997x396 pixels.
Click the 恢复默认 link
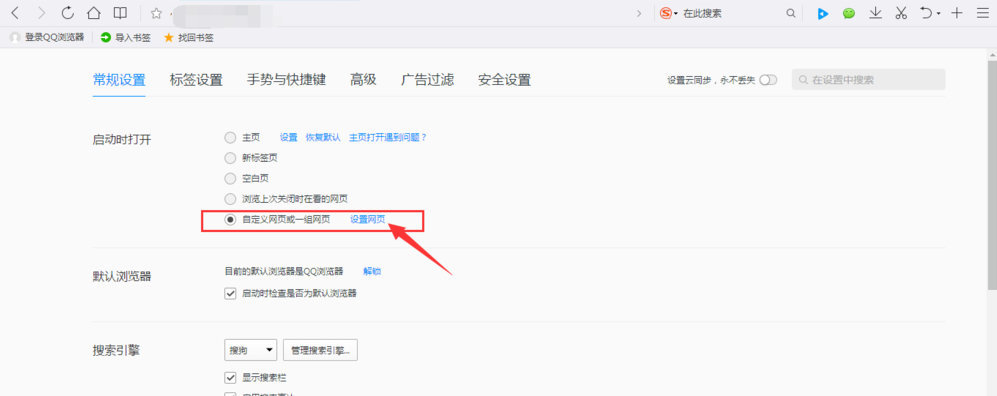pyautogui.click(x=323, y=137)
